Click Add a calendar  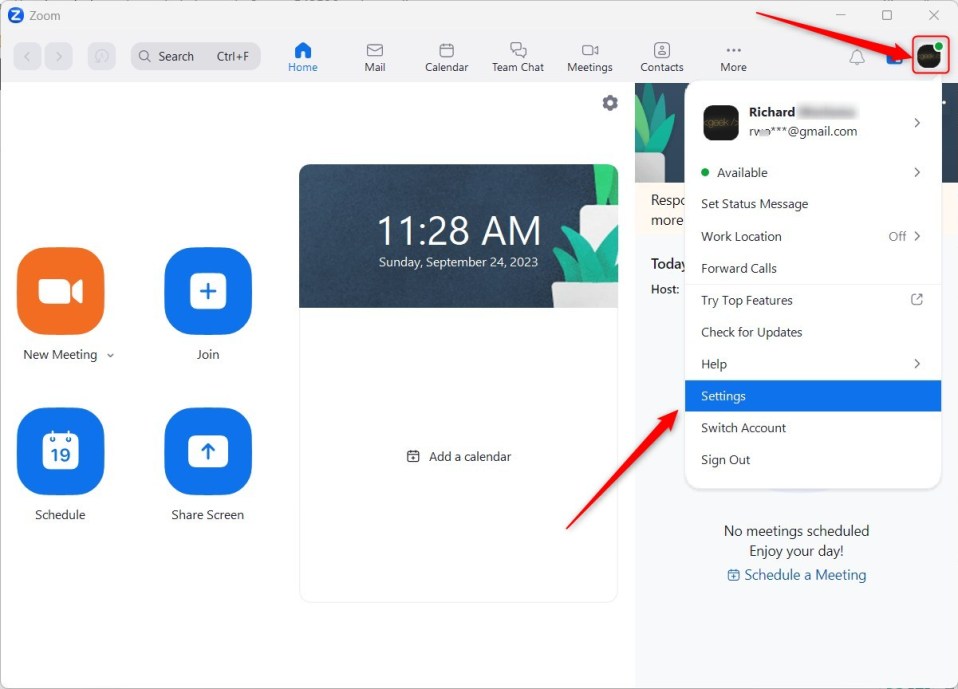459,456
